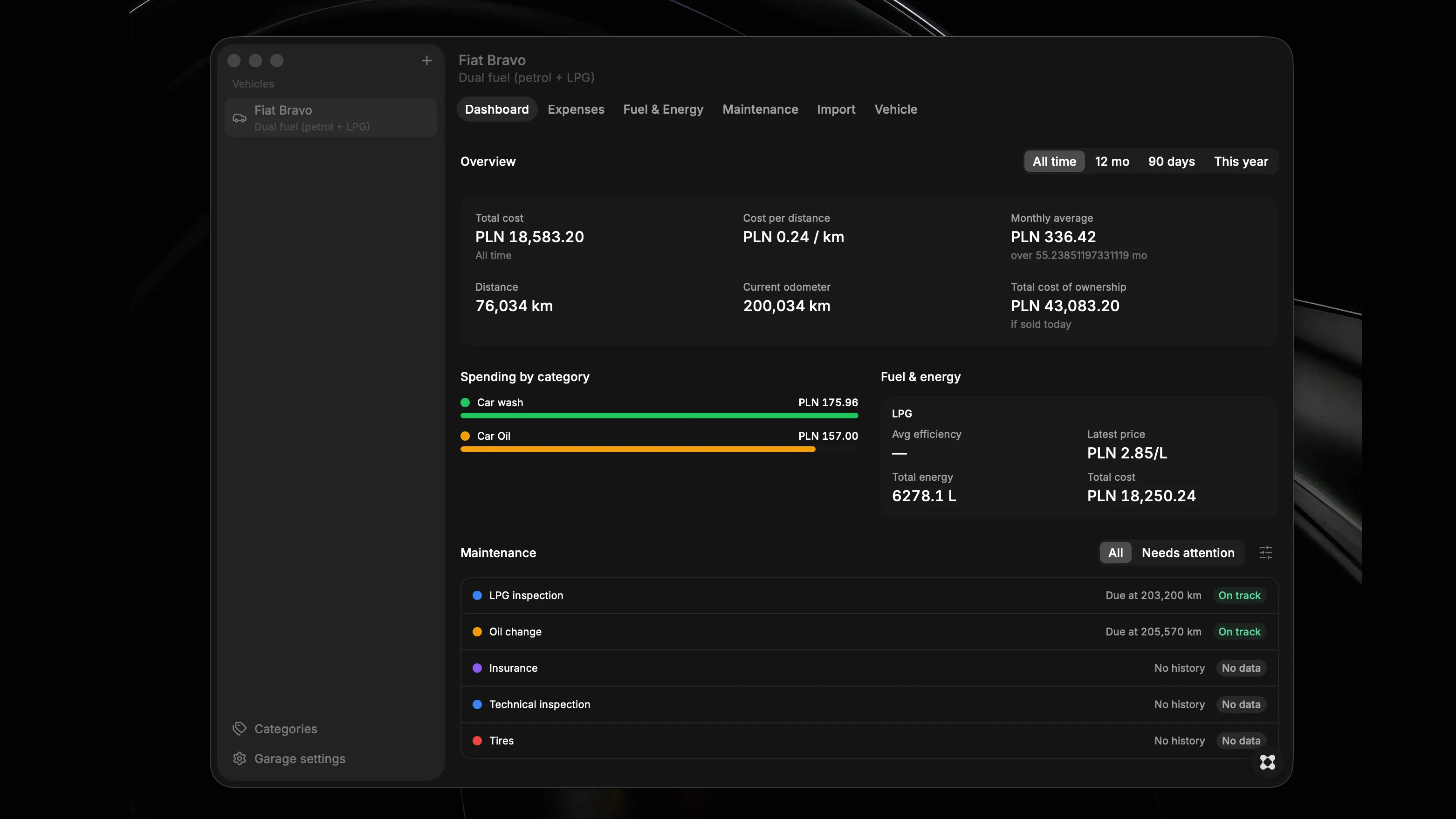
Task: Click green Car wash category dot
Action: [465, 402]
